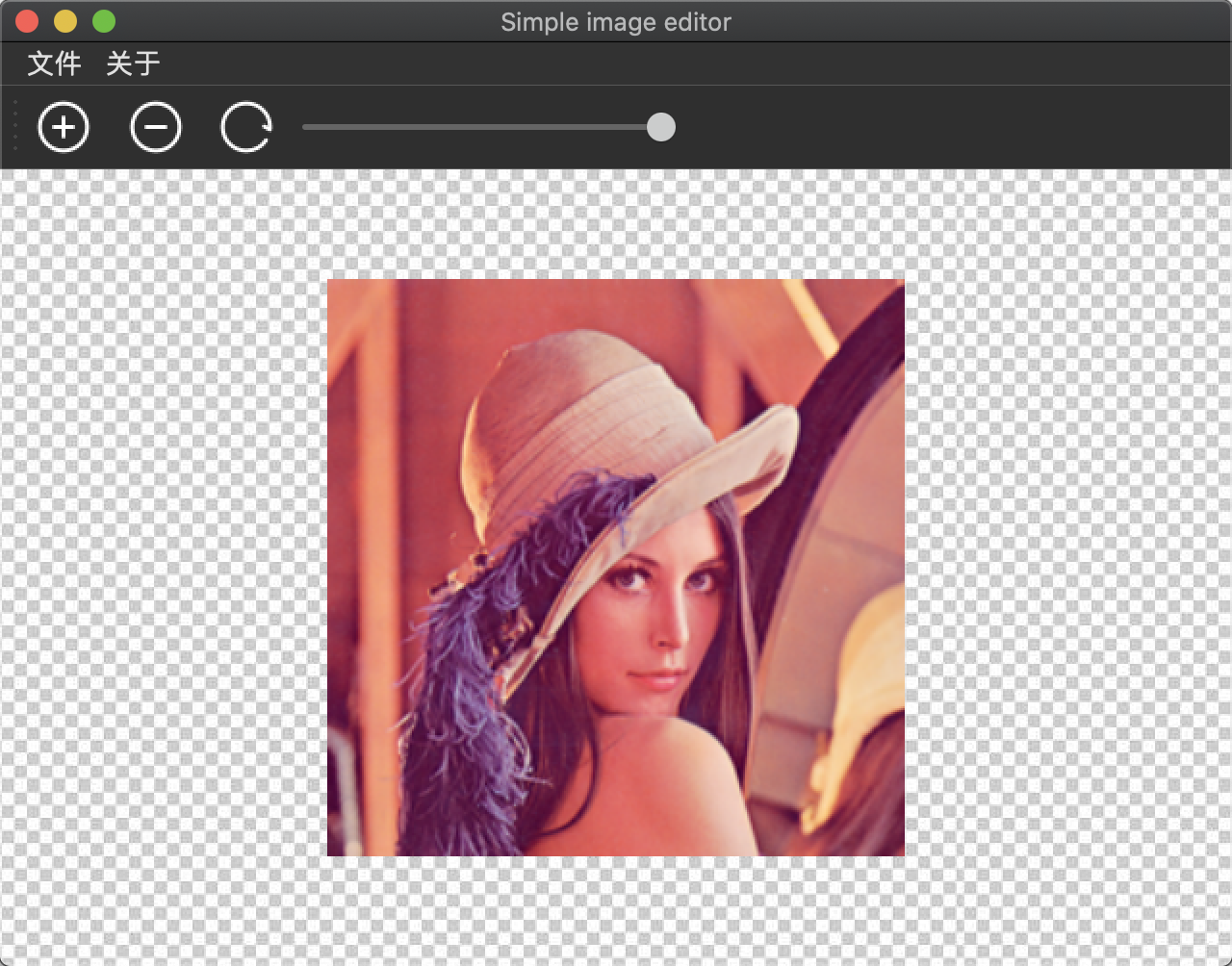The width and height of the screenshot is (1232, 966).
Task: Select the Lena image in the canvas
Action: coord(616,568)
